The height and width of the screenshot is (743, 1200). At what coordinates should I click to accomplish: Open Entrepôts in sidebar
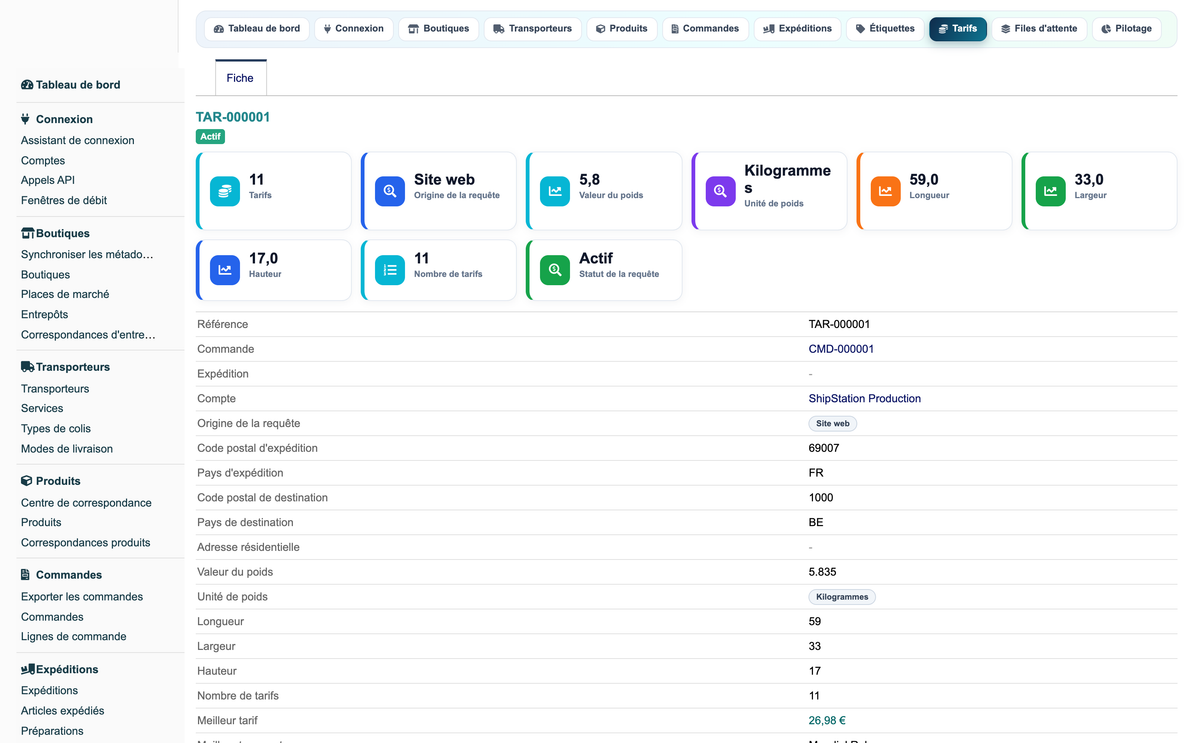[x=45, y=315]
